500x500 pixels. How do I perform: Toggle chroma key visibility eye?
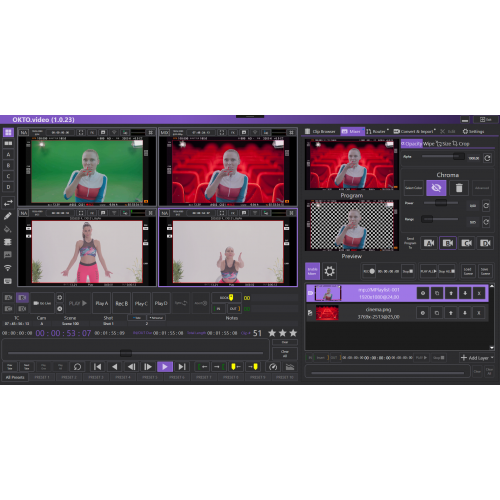(436, 188)
